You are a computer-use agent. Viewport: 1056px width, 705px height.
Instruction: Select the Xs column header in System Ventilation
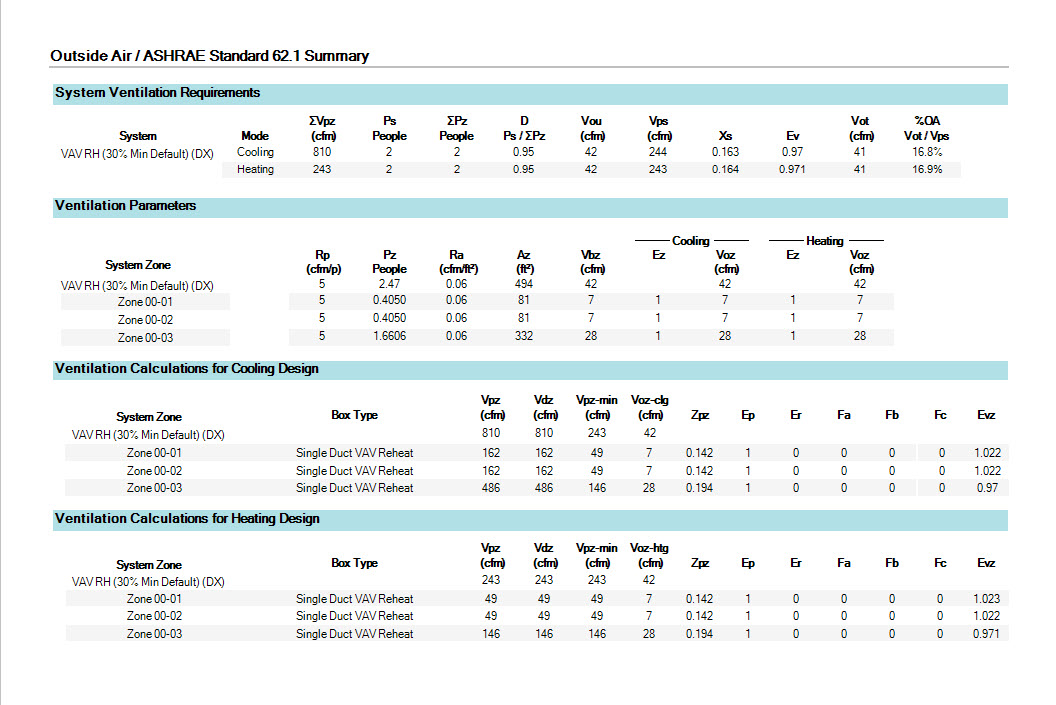coord(725,136)
